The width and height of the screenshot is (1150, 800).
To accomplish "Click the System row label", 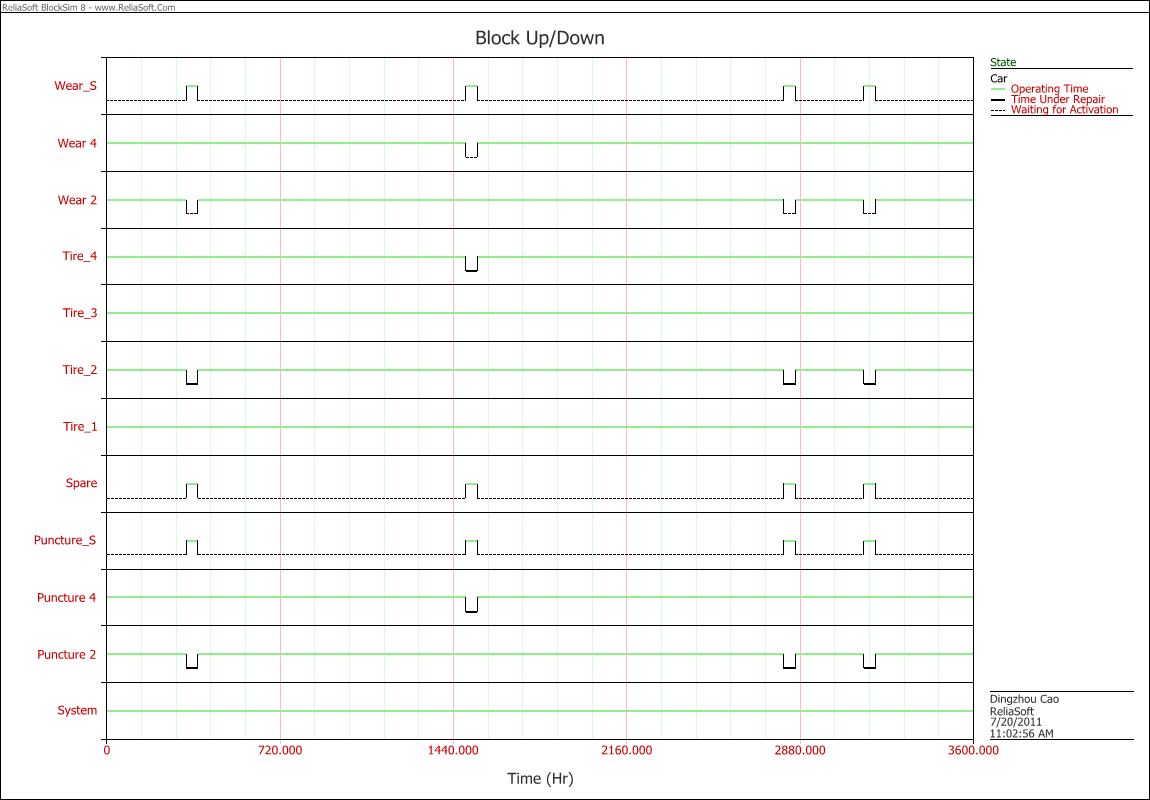I will 77,710.
